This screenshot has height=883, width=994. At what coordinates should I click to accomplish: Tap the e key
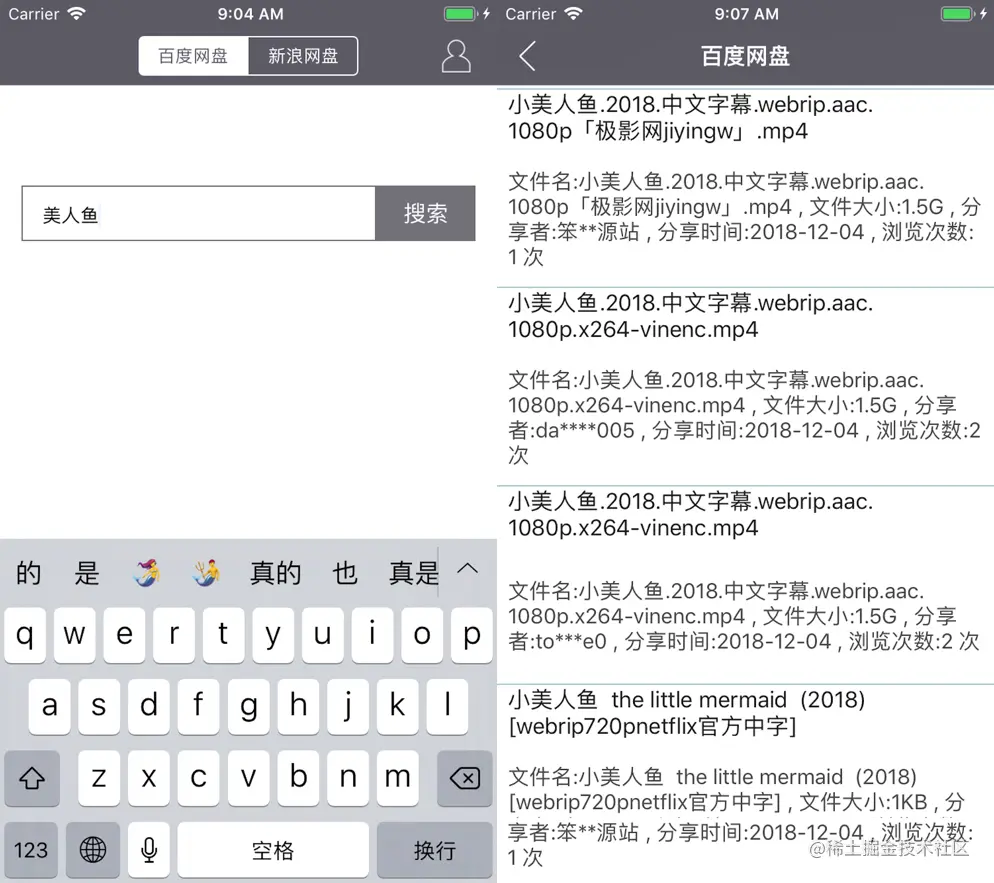[124, 635]
